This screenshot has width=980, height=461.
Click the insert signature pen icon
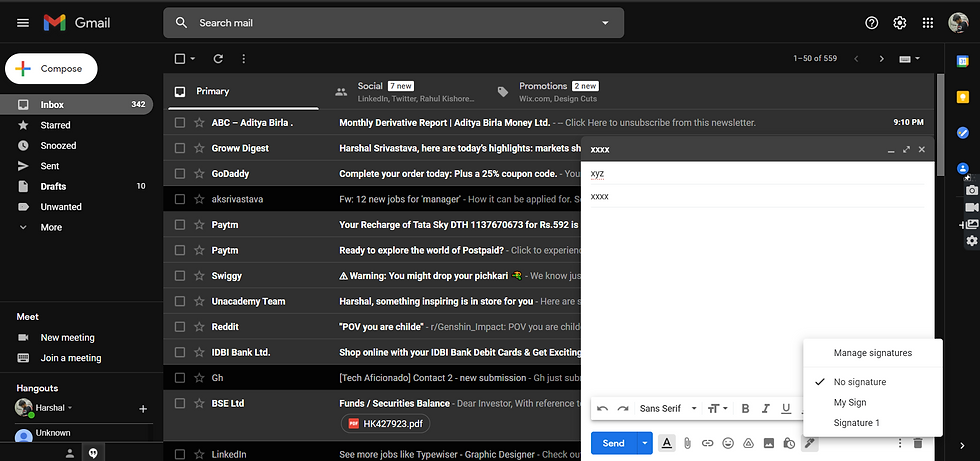809,443
